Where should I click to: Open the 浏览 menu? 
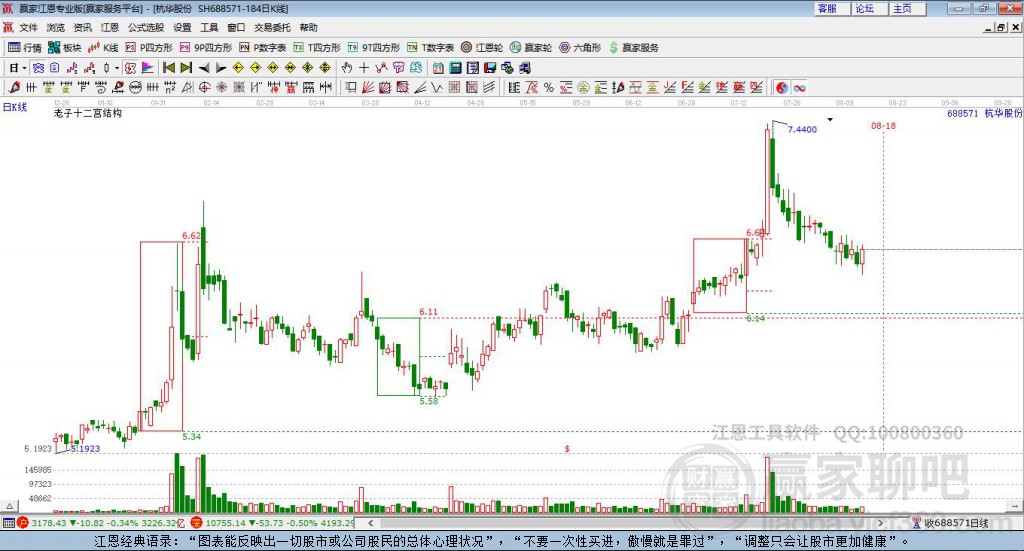point(56,27)
